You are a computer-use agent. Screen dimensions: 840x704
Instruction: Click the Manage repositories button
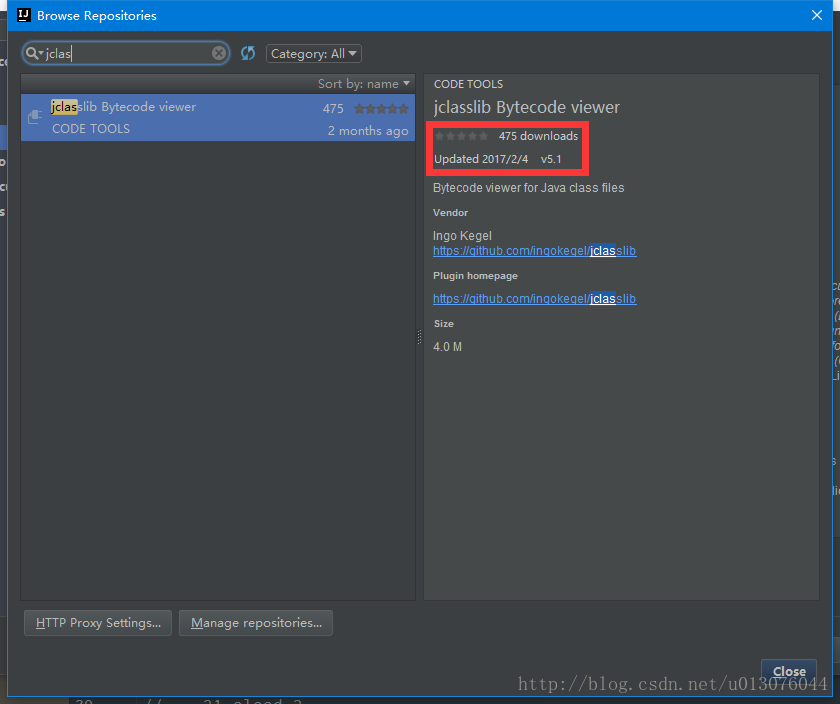tap(256, 623)
